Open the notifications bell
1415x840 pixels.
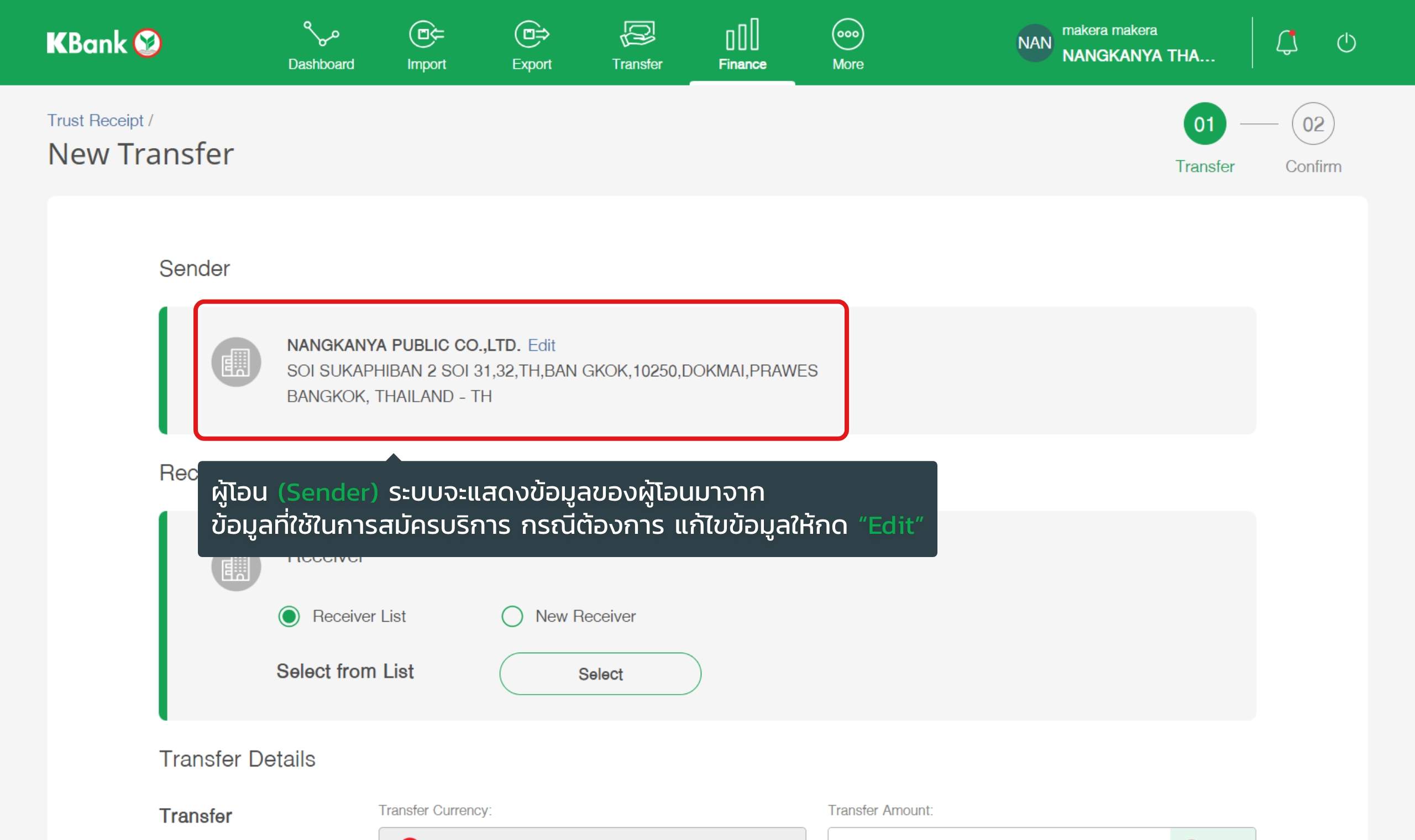click(1286, 43)
